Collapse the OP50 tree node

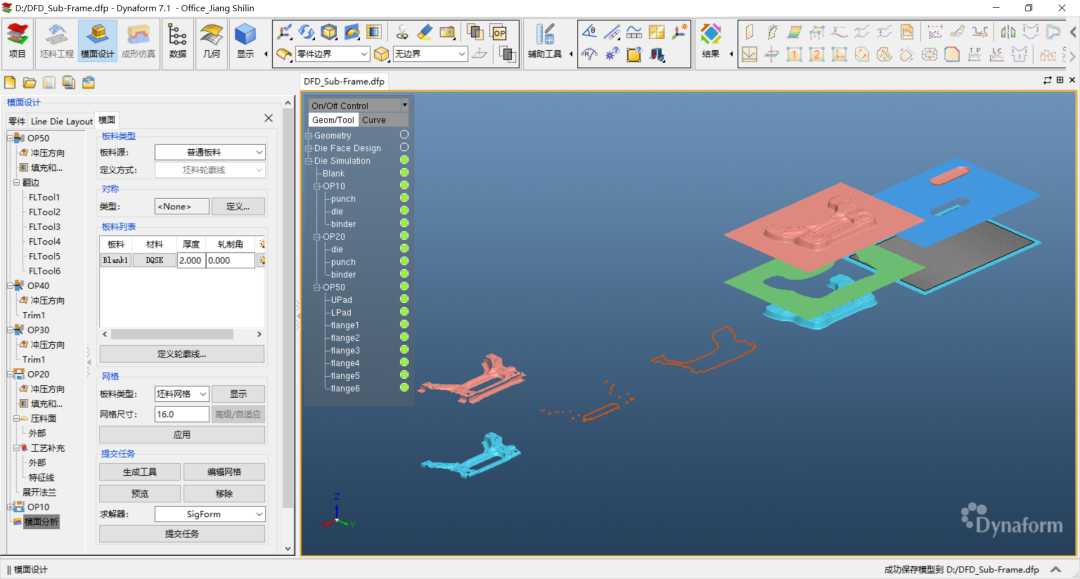11,138
